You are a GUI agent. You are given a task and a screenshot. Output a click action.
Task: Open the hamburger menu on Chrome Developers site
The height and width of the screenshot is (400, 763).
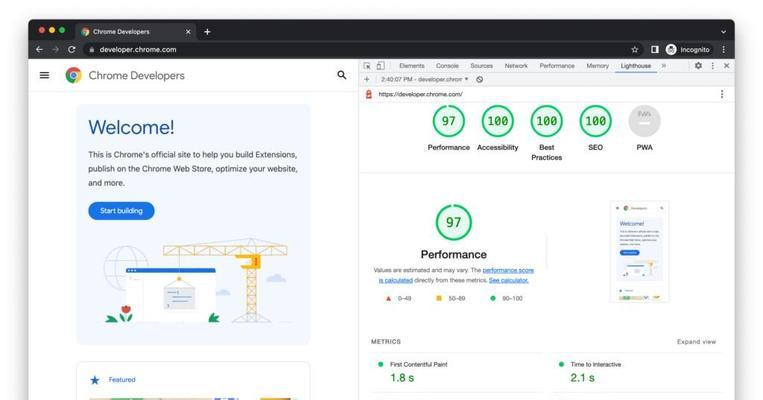44,75
